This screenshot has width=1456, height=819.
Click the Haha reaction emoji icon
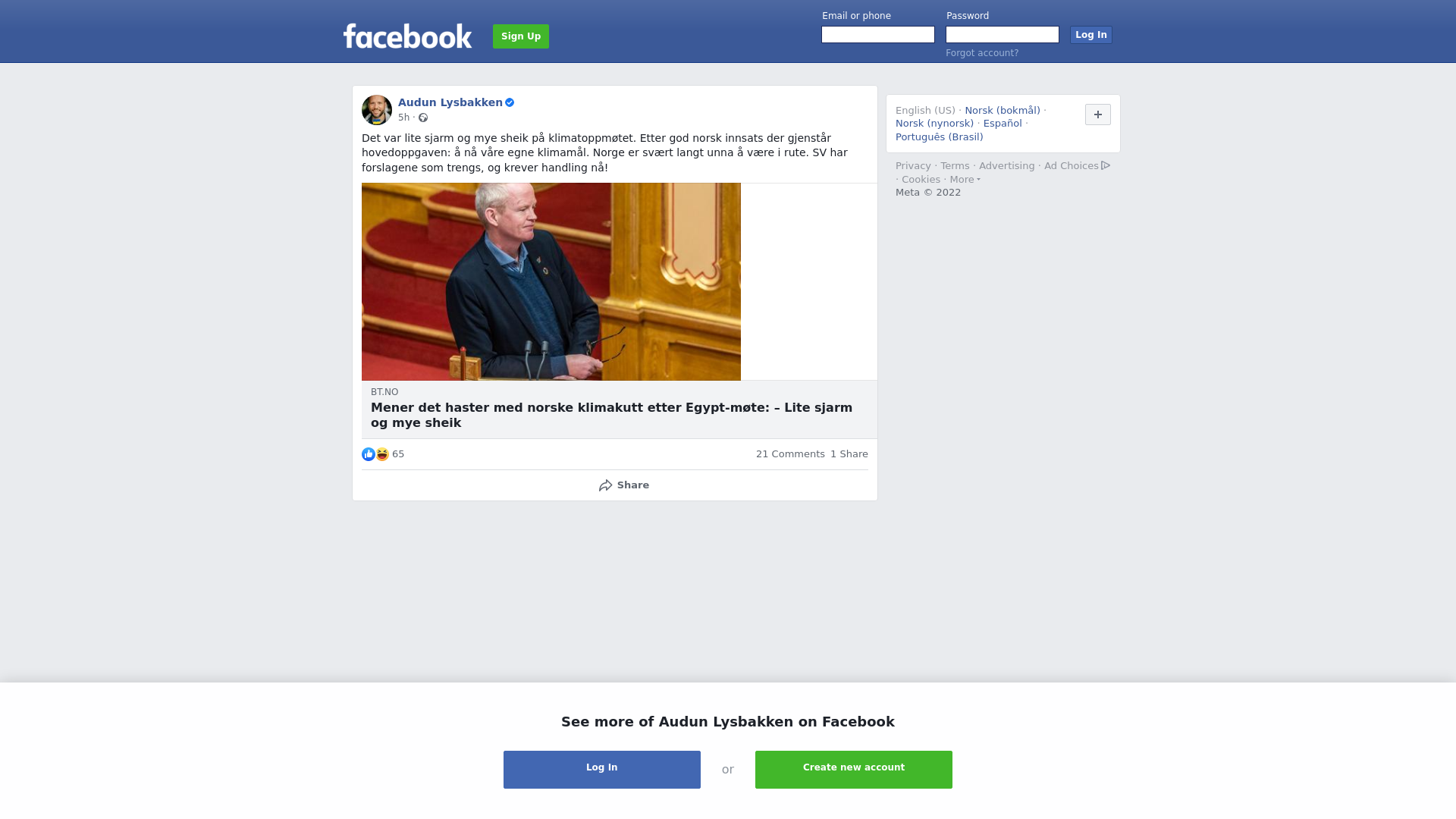(x=382, y=454)
